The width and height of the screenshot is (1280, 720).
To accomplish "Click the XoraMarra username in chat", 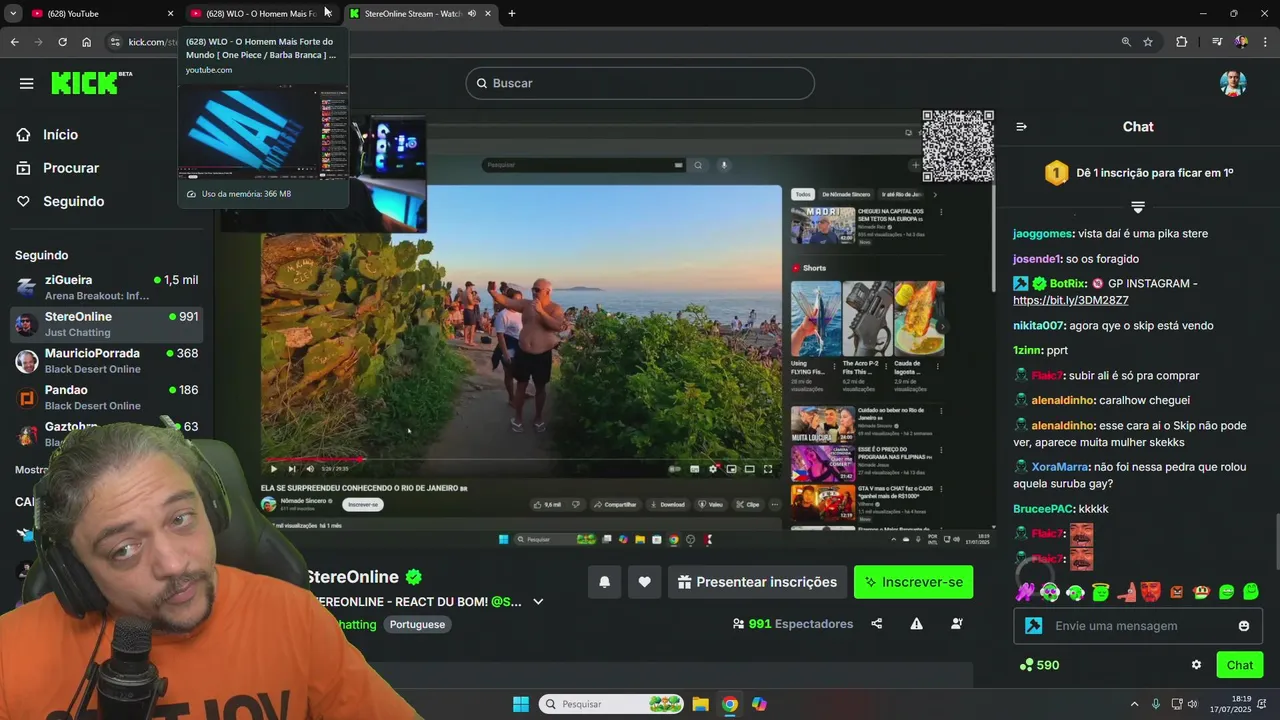I will pyautogui.click(x=1060, y=467).
